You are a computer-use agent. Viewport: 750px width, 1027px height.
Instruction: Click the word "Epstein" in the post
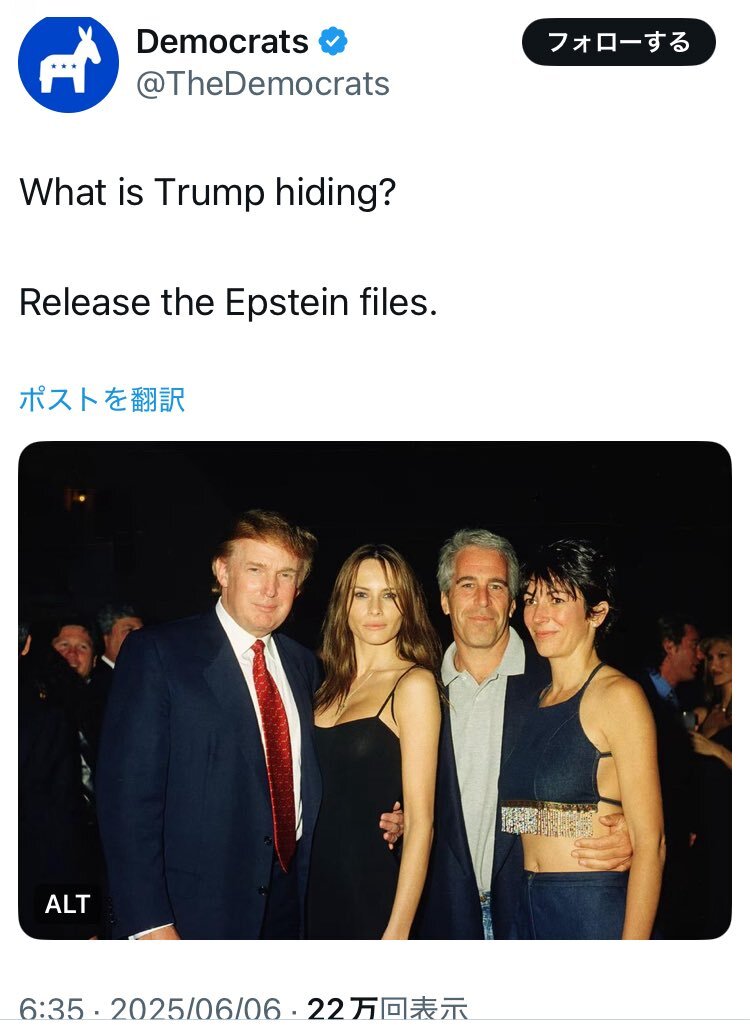pyautogui.click(x=287, y=303)
